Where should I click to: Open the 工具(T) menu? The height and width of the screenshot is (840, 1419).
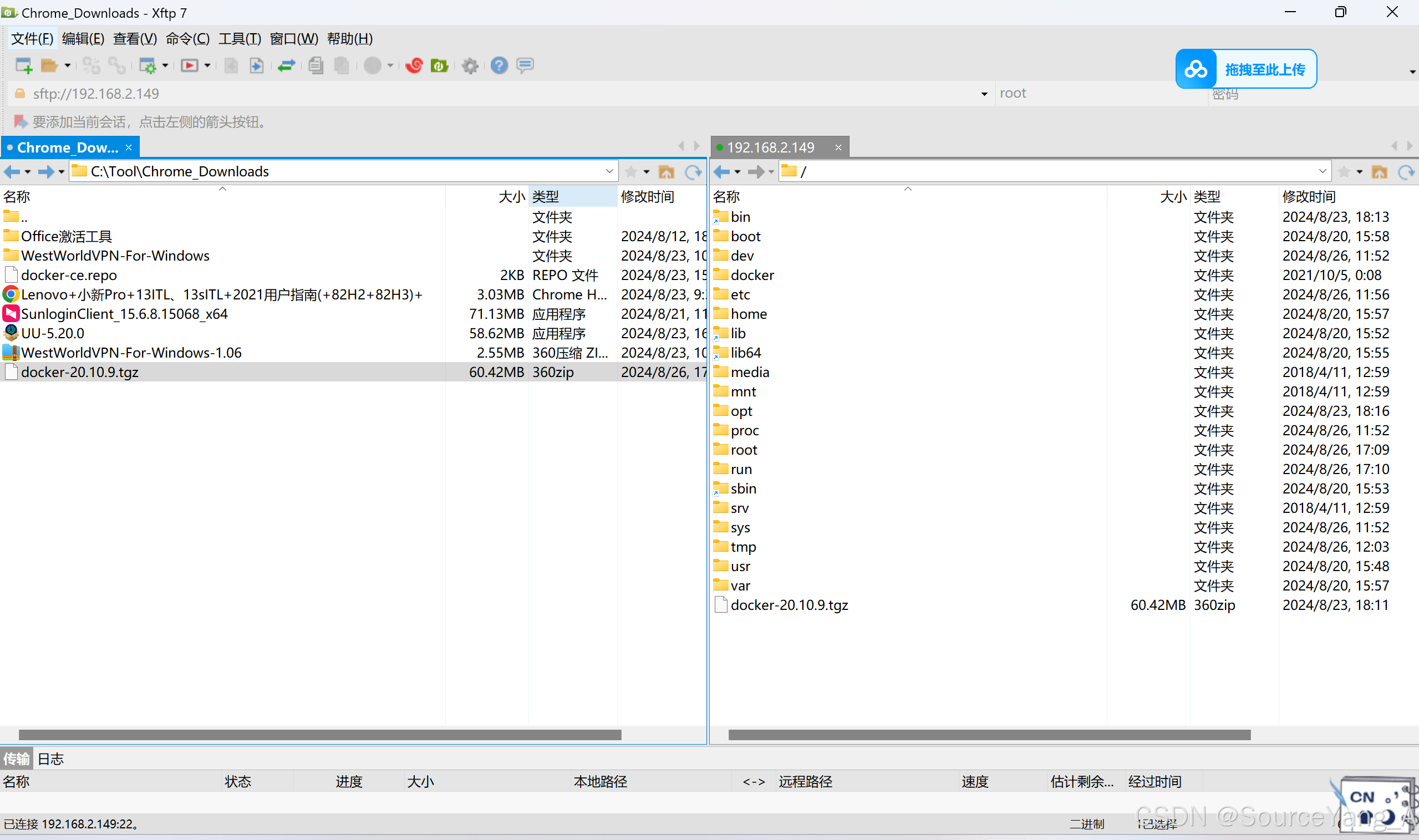point(240,38)
